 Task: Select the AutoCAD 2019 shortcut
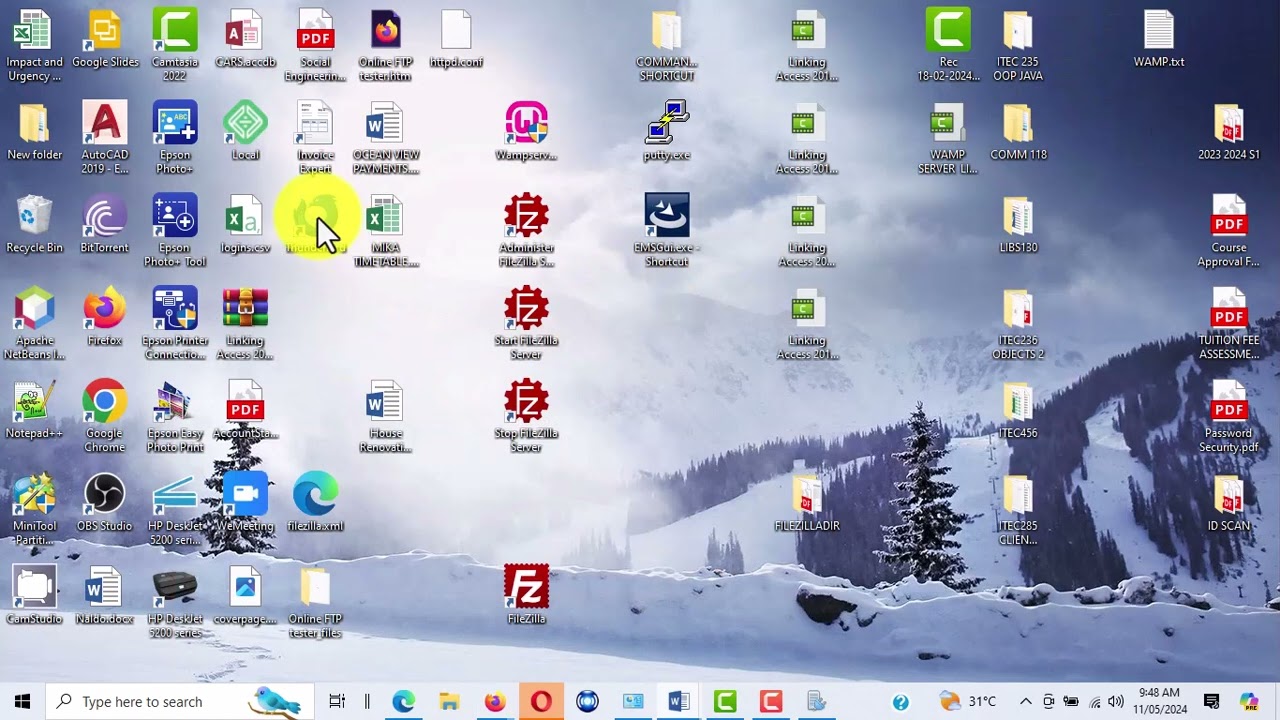(105, 138)
